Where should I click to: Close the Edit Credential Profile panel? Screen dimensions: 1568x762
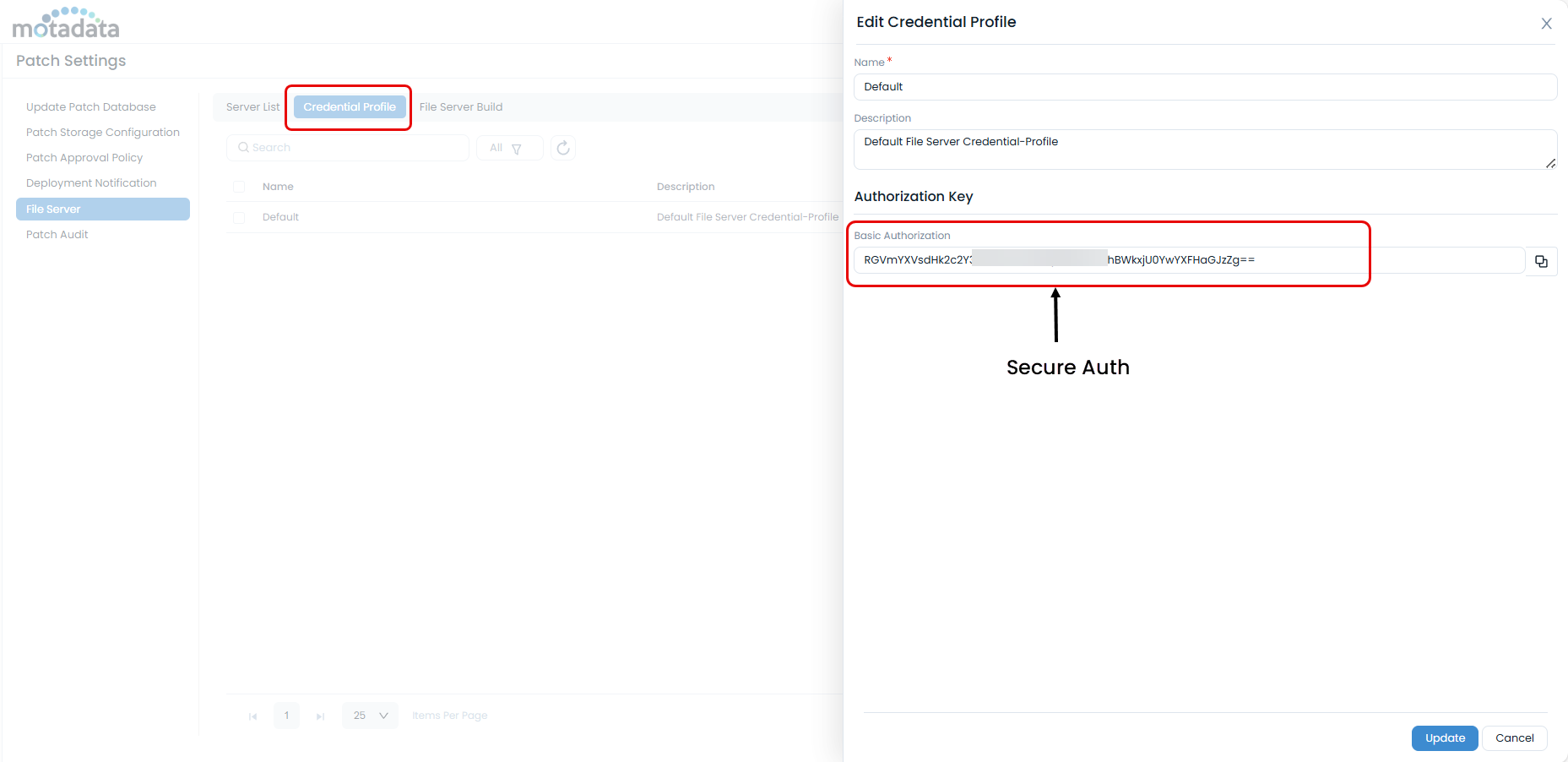tap(1546, 24)
